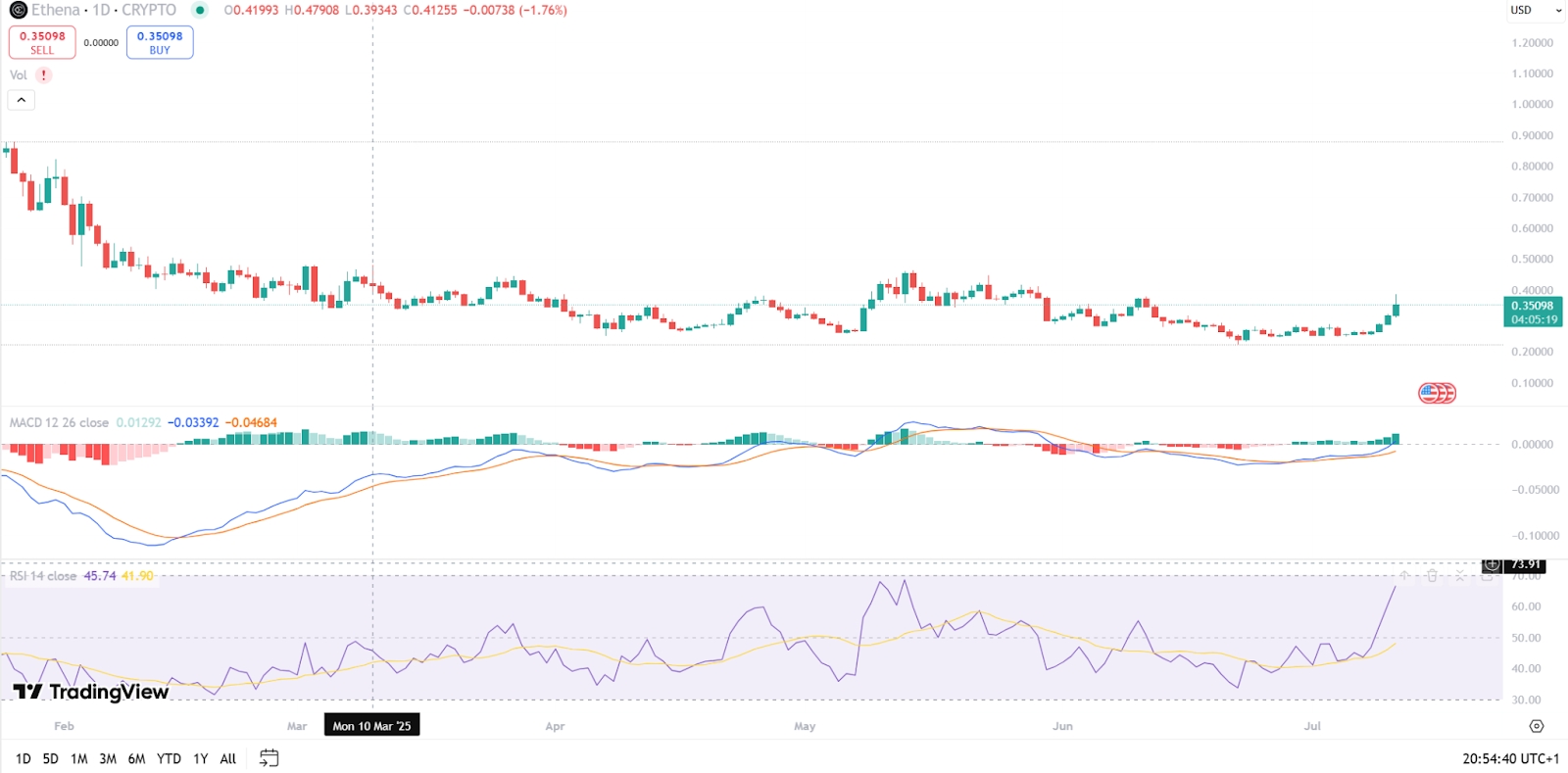Collapse the indicator legend with chevron
The image size is (1568, 773).
click(x=22, y=100)
